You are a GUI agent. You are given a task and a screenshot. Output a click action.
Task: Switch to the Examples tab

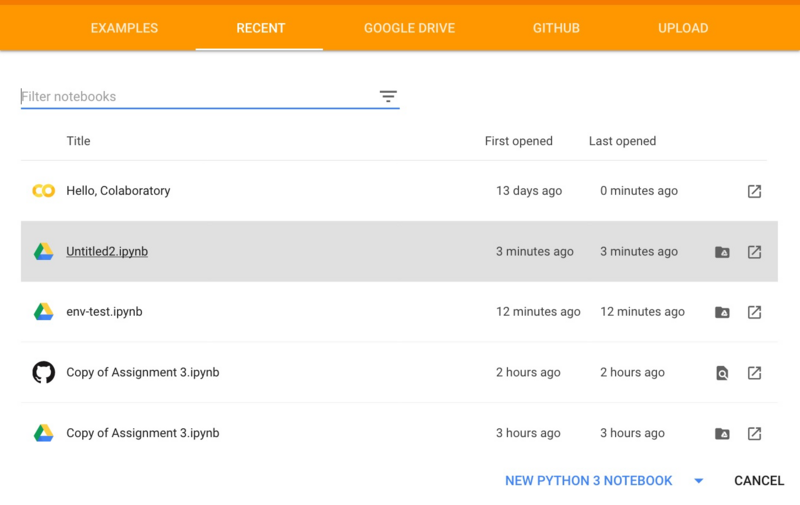124,28
